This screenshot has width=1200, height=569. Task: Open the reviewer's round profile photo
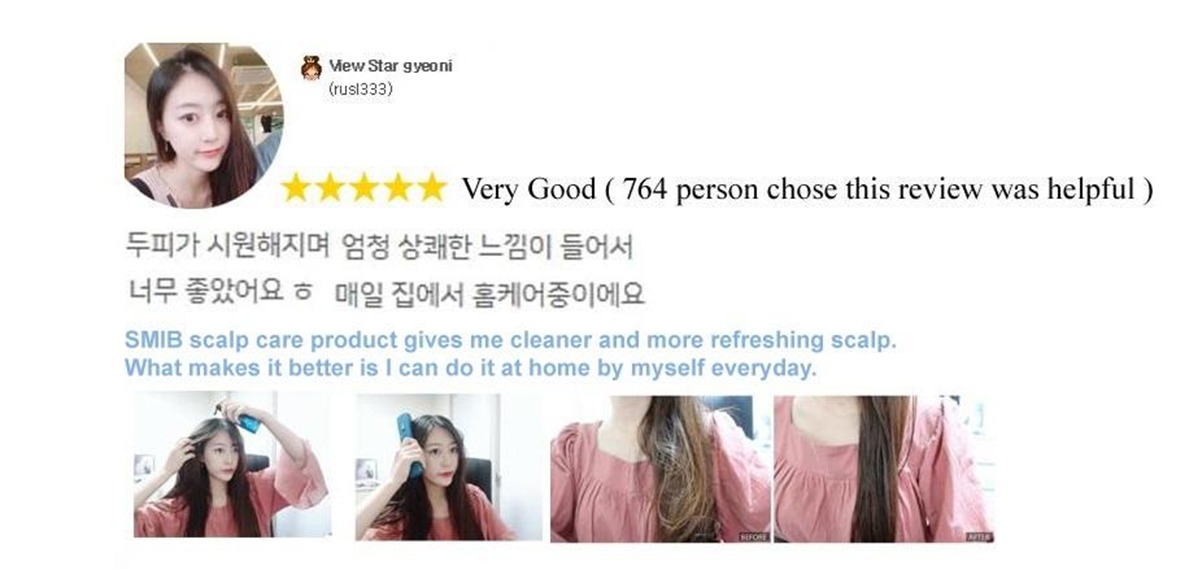(203, 124)
